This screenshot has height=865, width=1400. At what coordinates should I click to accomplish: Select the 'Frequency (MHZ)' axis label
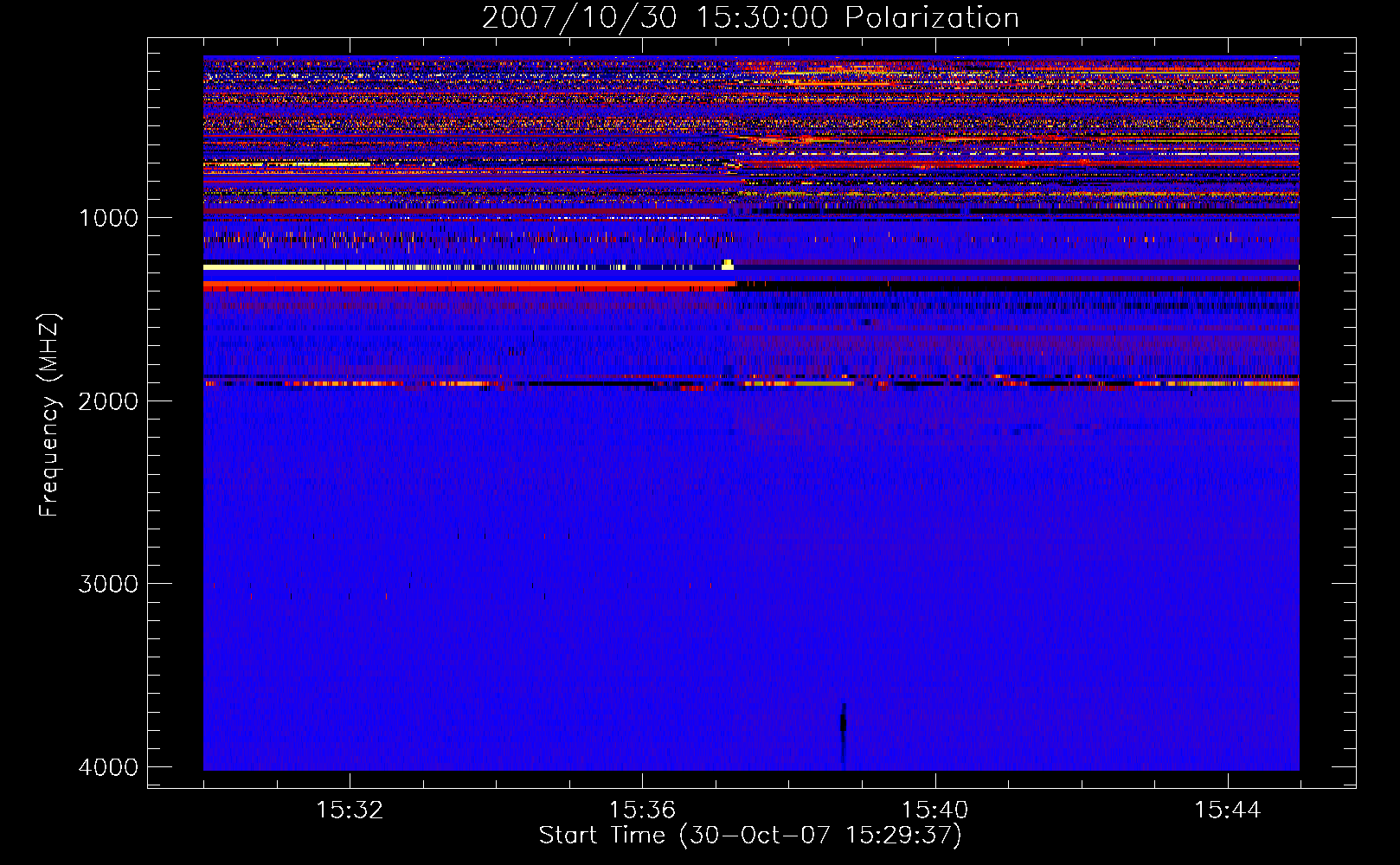[50, 415]
